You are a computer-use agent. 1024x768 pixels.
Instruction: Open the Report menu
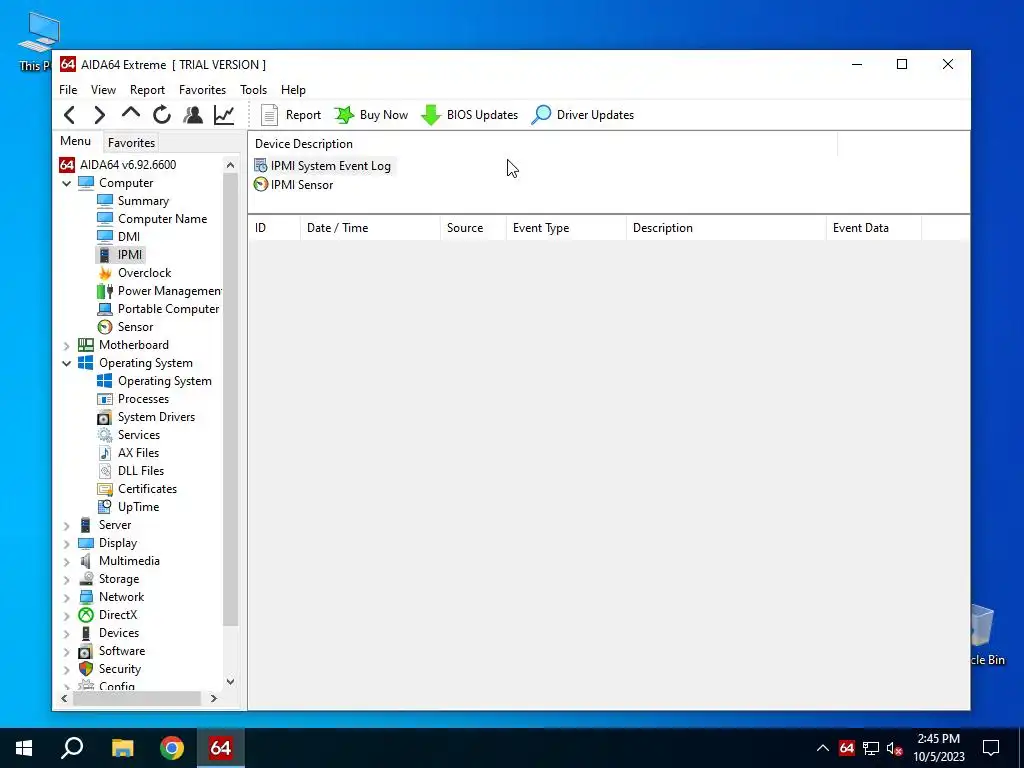tap(147, 90)
